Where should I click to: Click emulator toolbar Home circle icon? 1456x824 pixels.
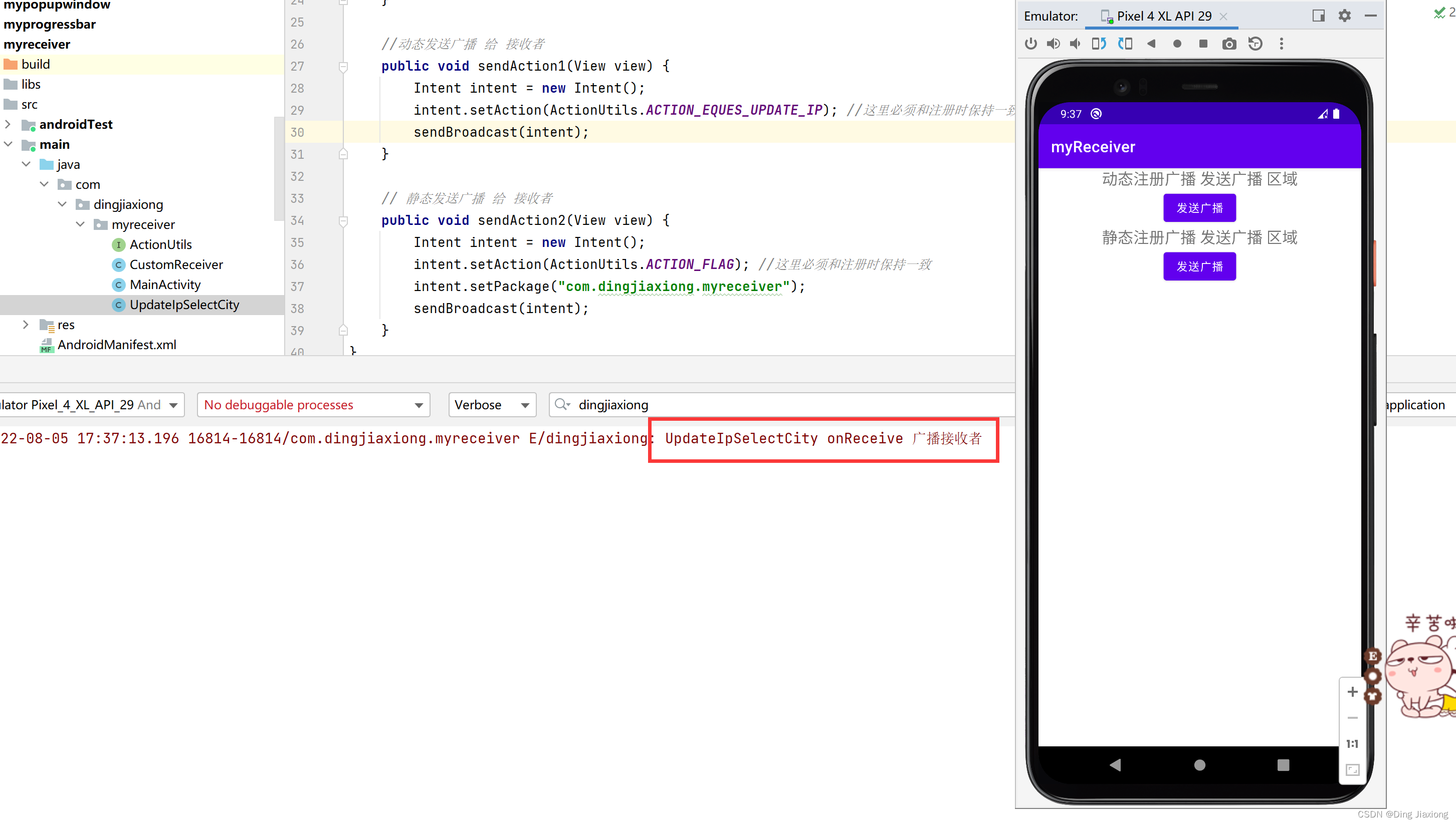tap(1177, 44)
